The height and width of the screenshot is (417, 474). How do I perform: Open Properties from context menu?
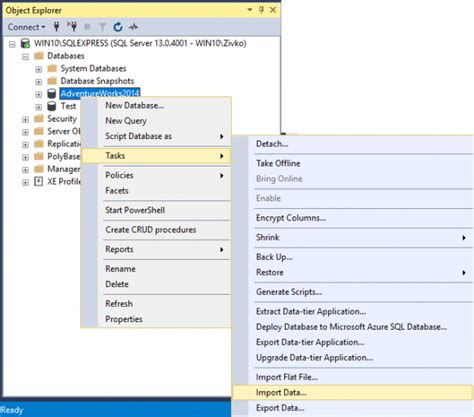(x=156, y=319)
